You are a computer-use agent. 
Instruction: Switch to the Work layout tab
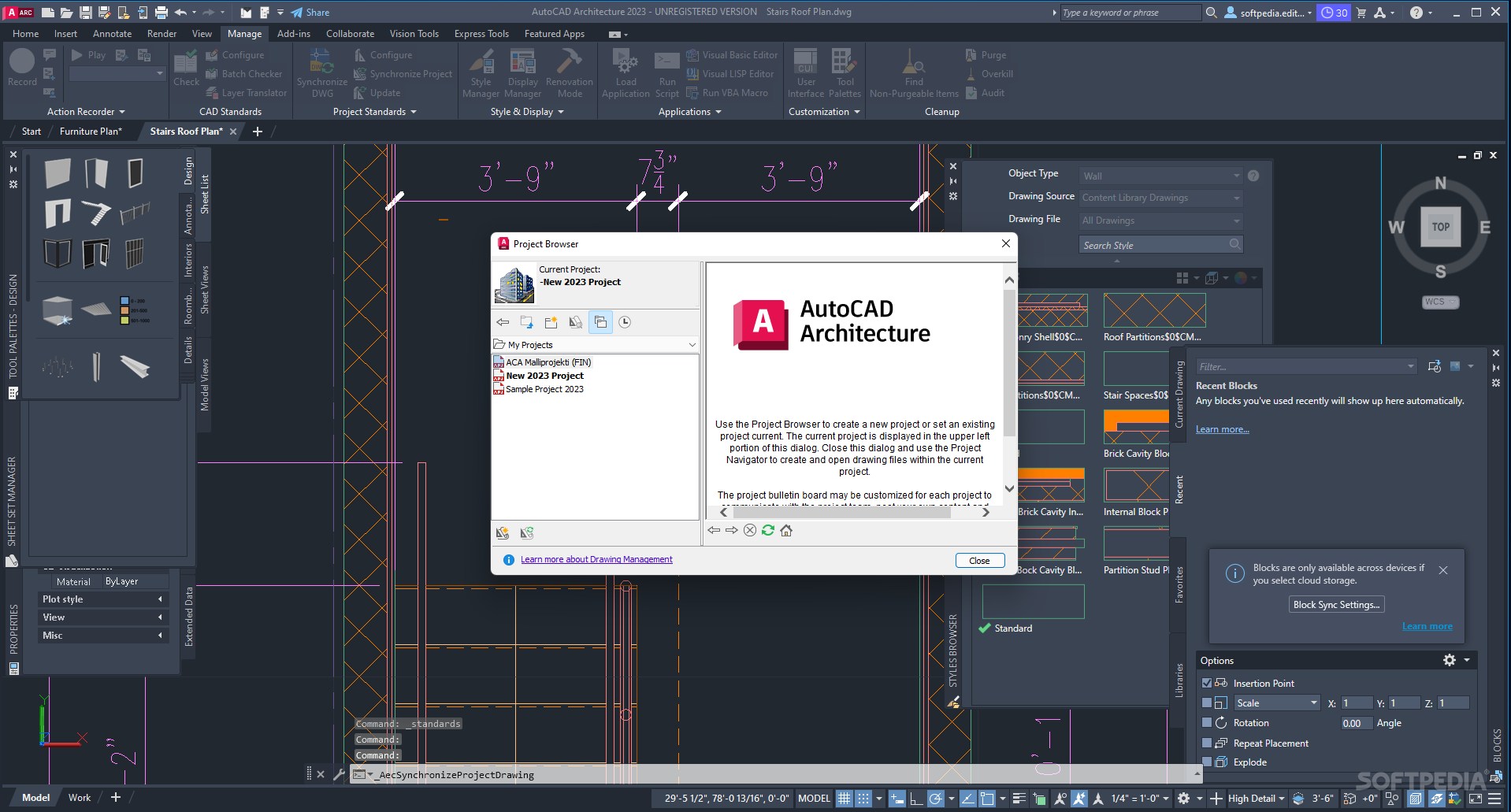(x=80, y=797)
